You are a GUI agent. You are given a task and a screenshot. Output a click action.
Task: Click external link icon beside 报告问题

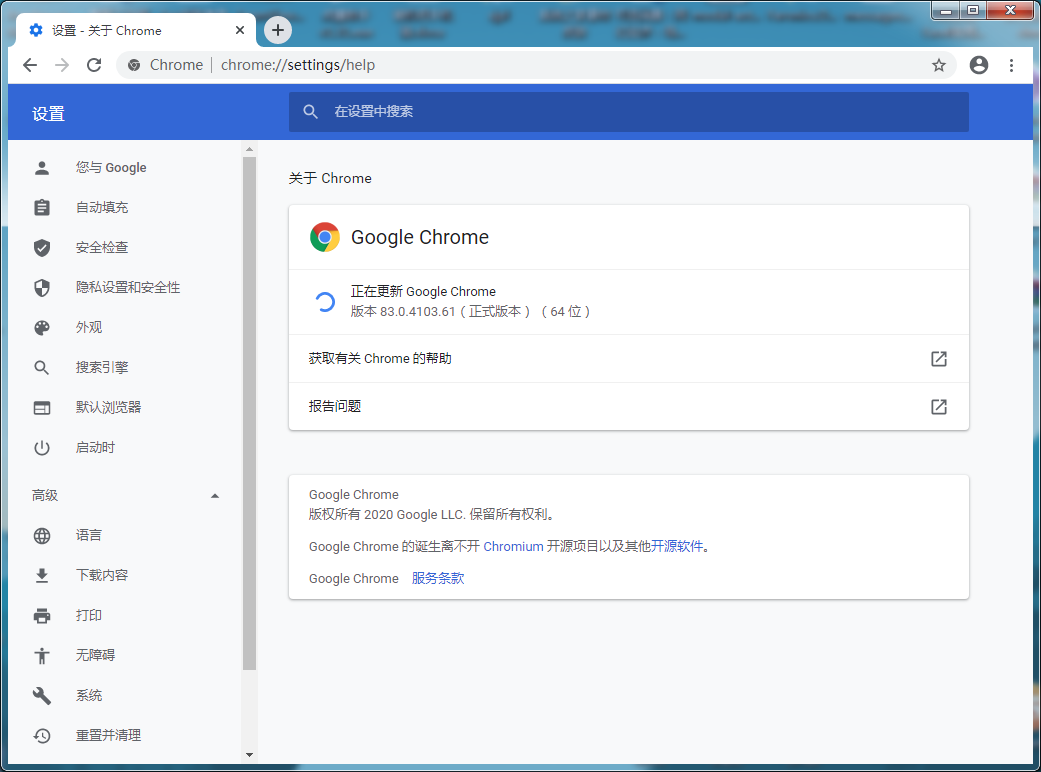tap(939, 407)
